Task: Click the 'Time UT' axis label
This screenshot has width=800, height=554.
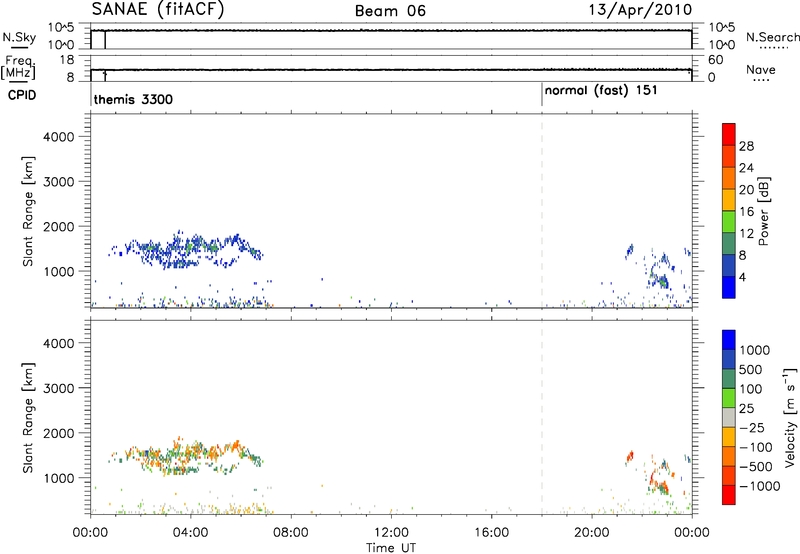Action: tap(391, 548)
